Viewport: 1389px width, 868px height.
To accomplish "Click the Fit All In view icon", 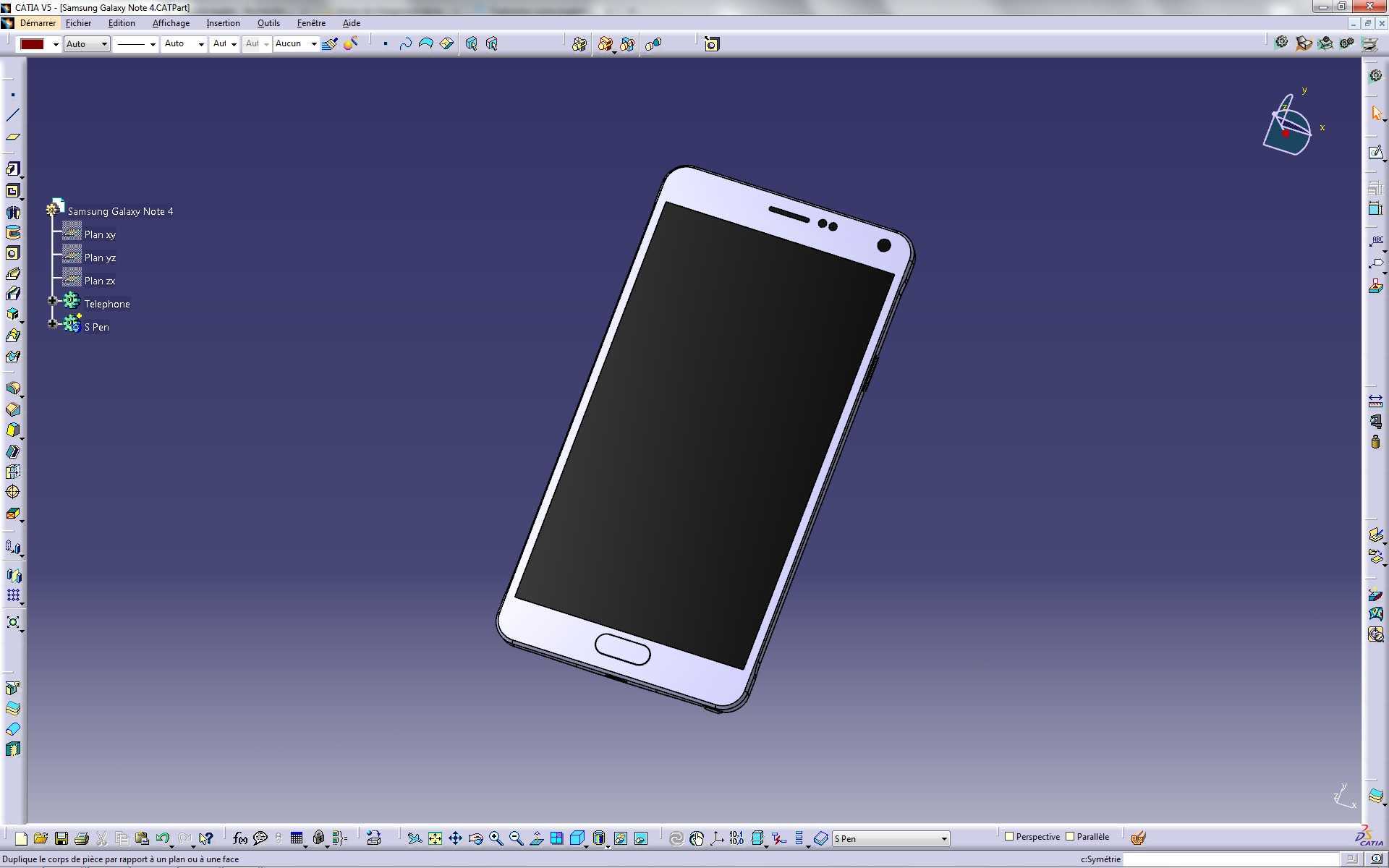I will pos(435,838).
